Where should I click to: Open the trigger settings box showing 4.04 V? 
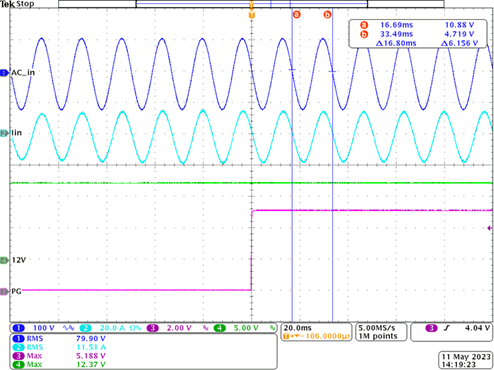tap(452, 332)
